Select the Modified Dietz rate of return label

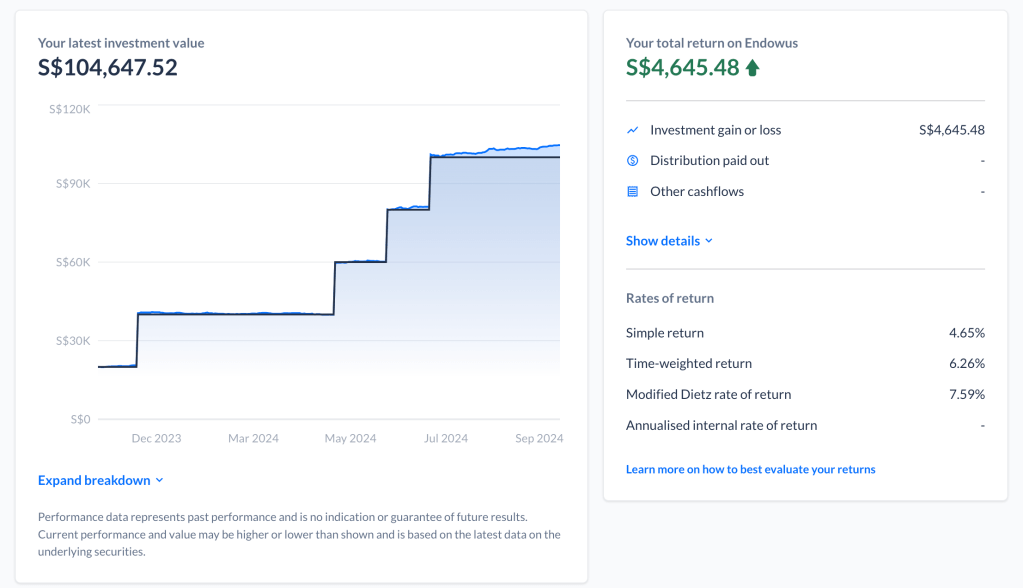pyautogui.click(x=708, y=395)
